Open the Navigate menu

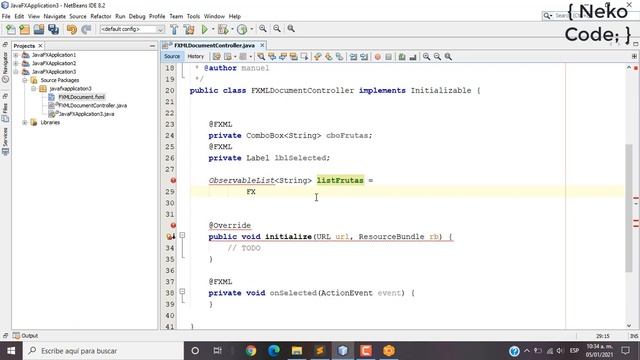[x=55, y=16]
